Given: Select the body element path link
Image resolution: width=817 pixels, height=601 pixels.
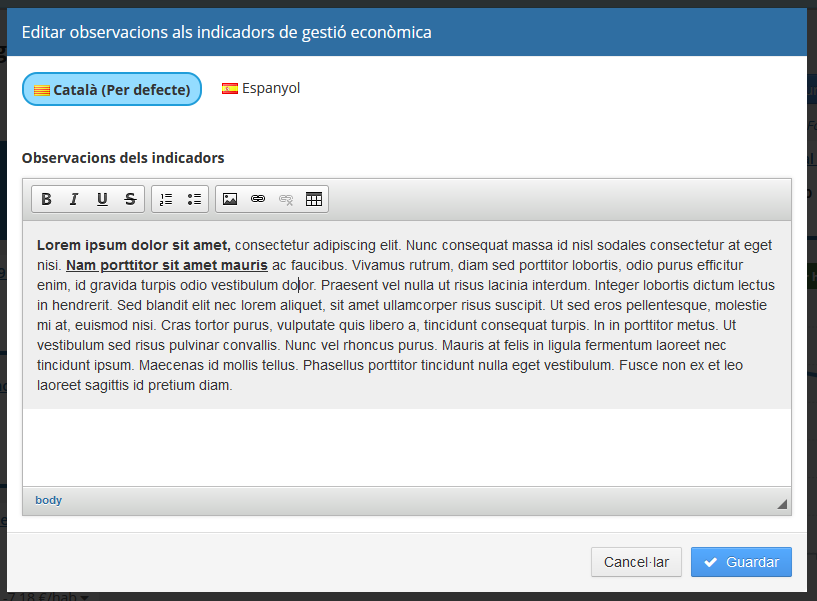Looking at the screenshot, I should (48, 500).
